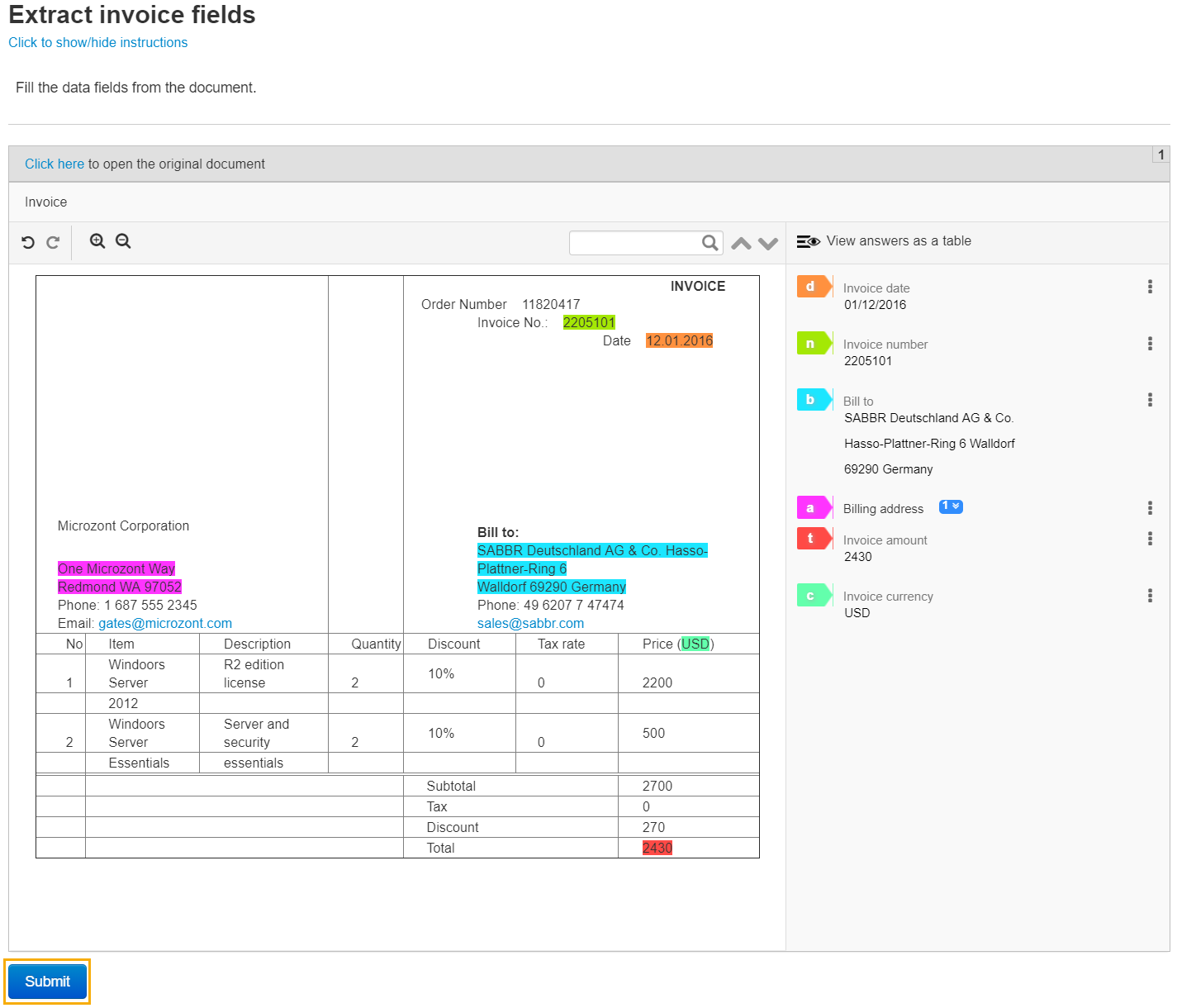The width and height of the screenshot is (1177, 1008).
Task: Open the Bill to three-dot menu
Action: pyautogui.click(x=1150, y=400)
